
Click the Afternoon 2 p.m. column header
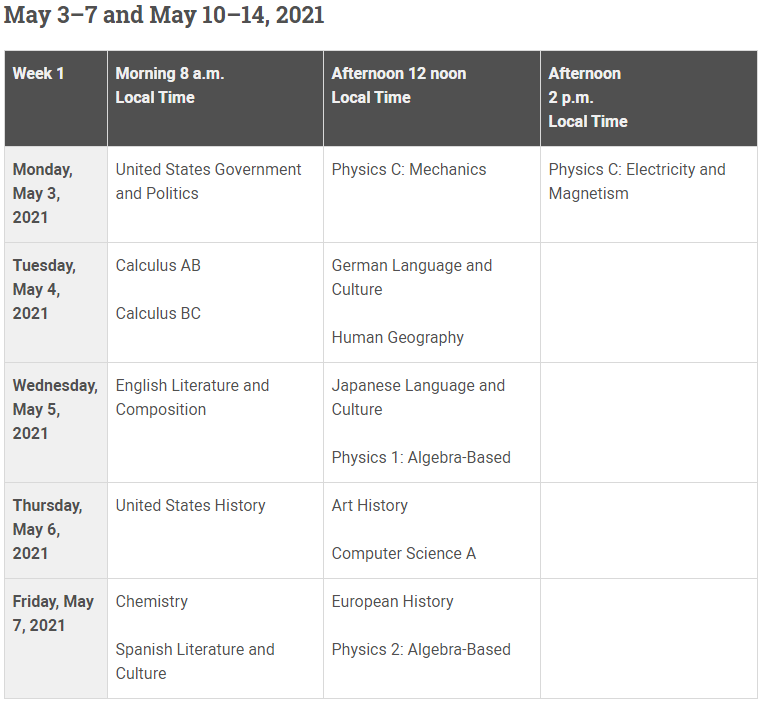(588, 97)
